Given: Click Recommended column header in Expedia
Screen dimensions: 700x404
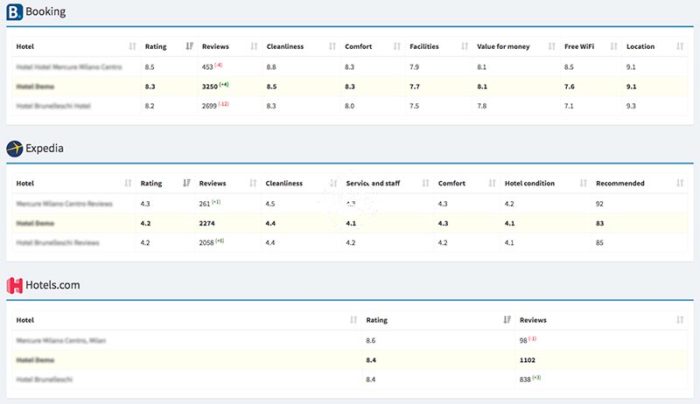Looking at the screenshot, I should [x=620, y=183].
